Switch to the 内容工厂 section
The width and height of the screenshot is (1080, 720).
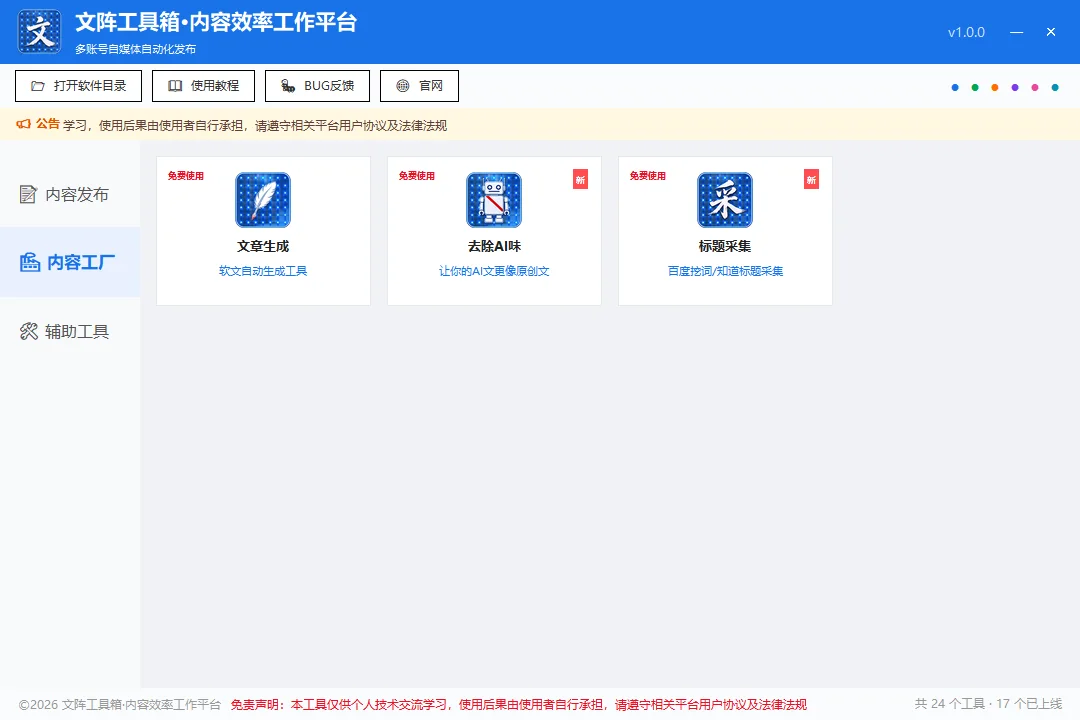[70, 263]
